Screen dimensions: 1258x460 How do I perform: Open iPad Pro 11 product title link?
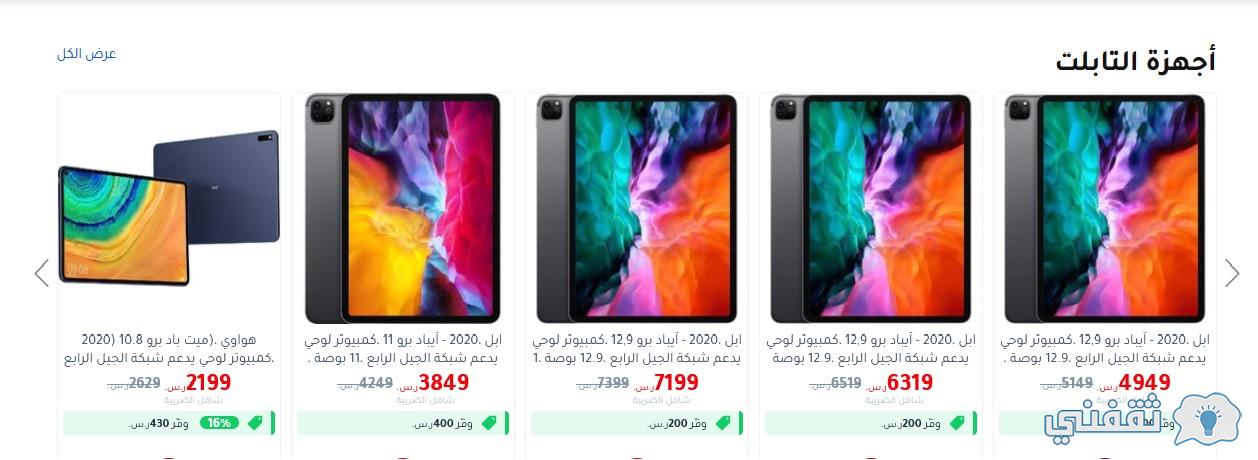pos(402,348)
